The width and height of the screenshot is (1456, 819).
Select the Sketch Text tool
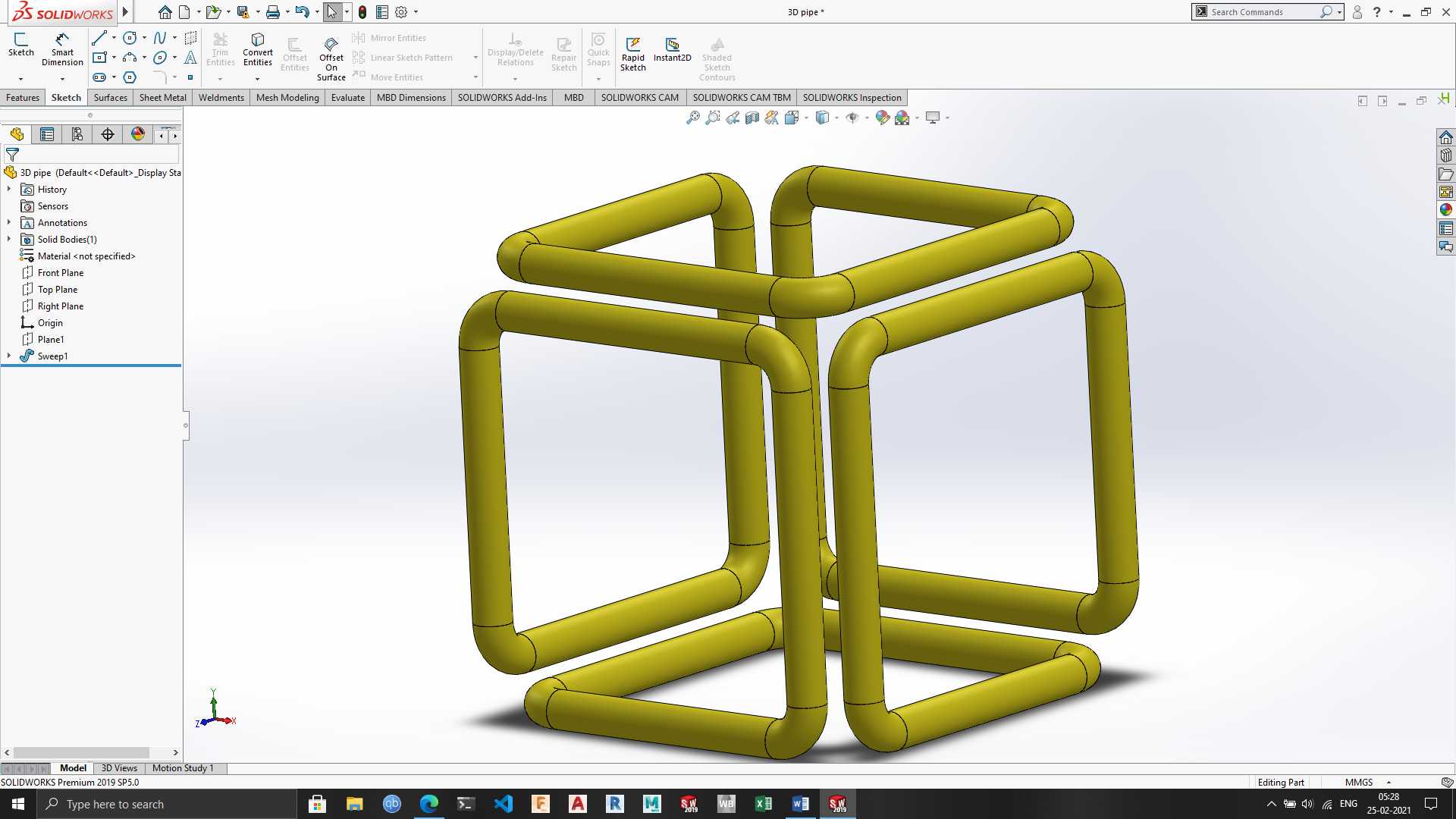pyautogui.click(x=190, y=58)
